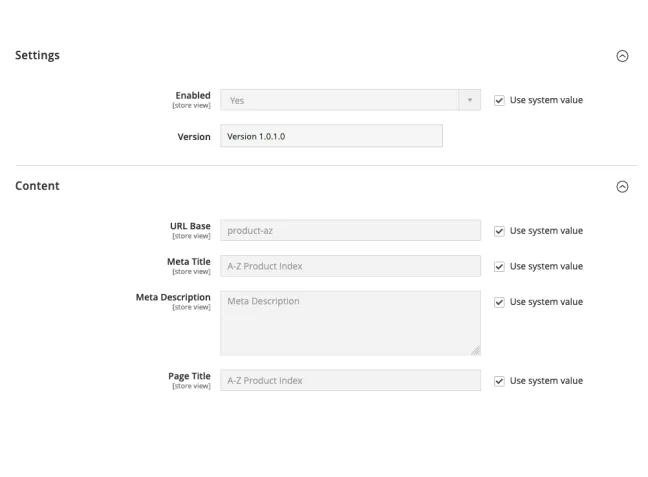Focus the URL Base input field
This screenshot has height=477, width=648.
pyautogui.click(x=350, y=231)
